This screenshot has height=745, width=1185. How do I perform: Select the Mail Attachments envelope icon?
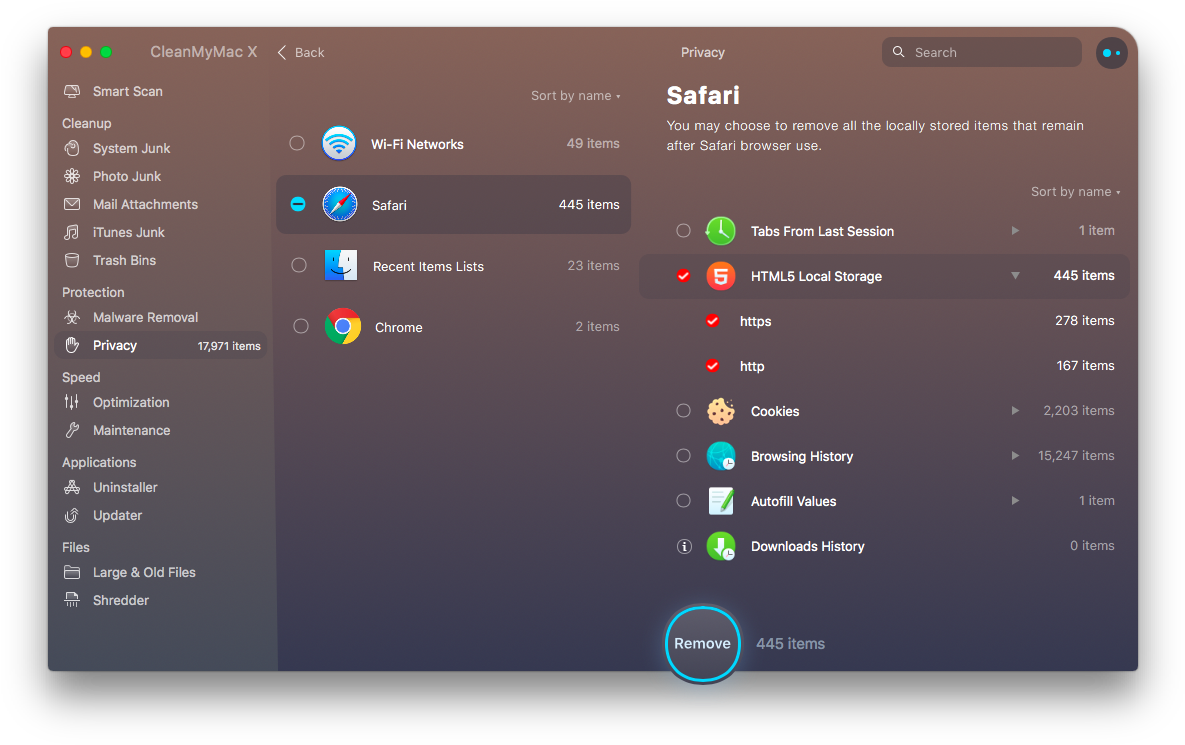(72, 204)
